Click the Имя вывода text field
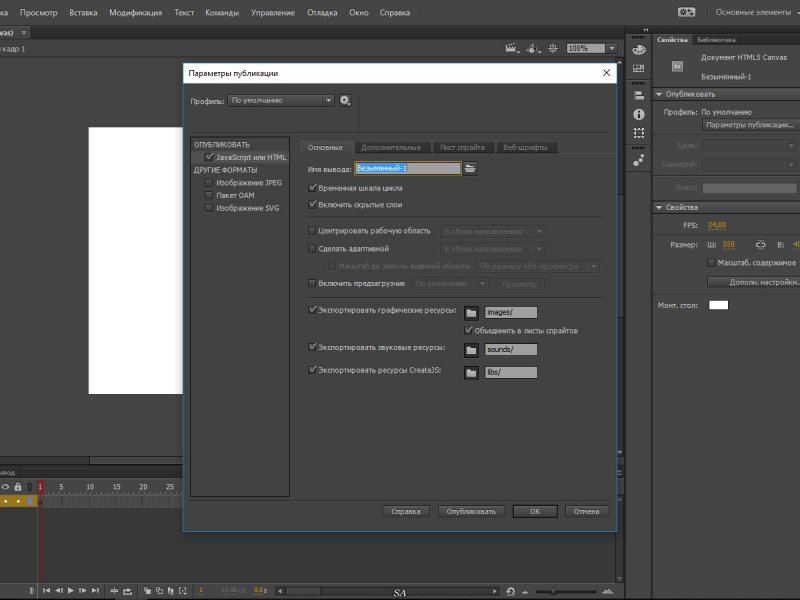Image resolution: width=800 pixels, height=600 pixels. (408, 168)
